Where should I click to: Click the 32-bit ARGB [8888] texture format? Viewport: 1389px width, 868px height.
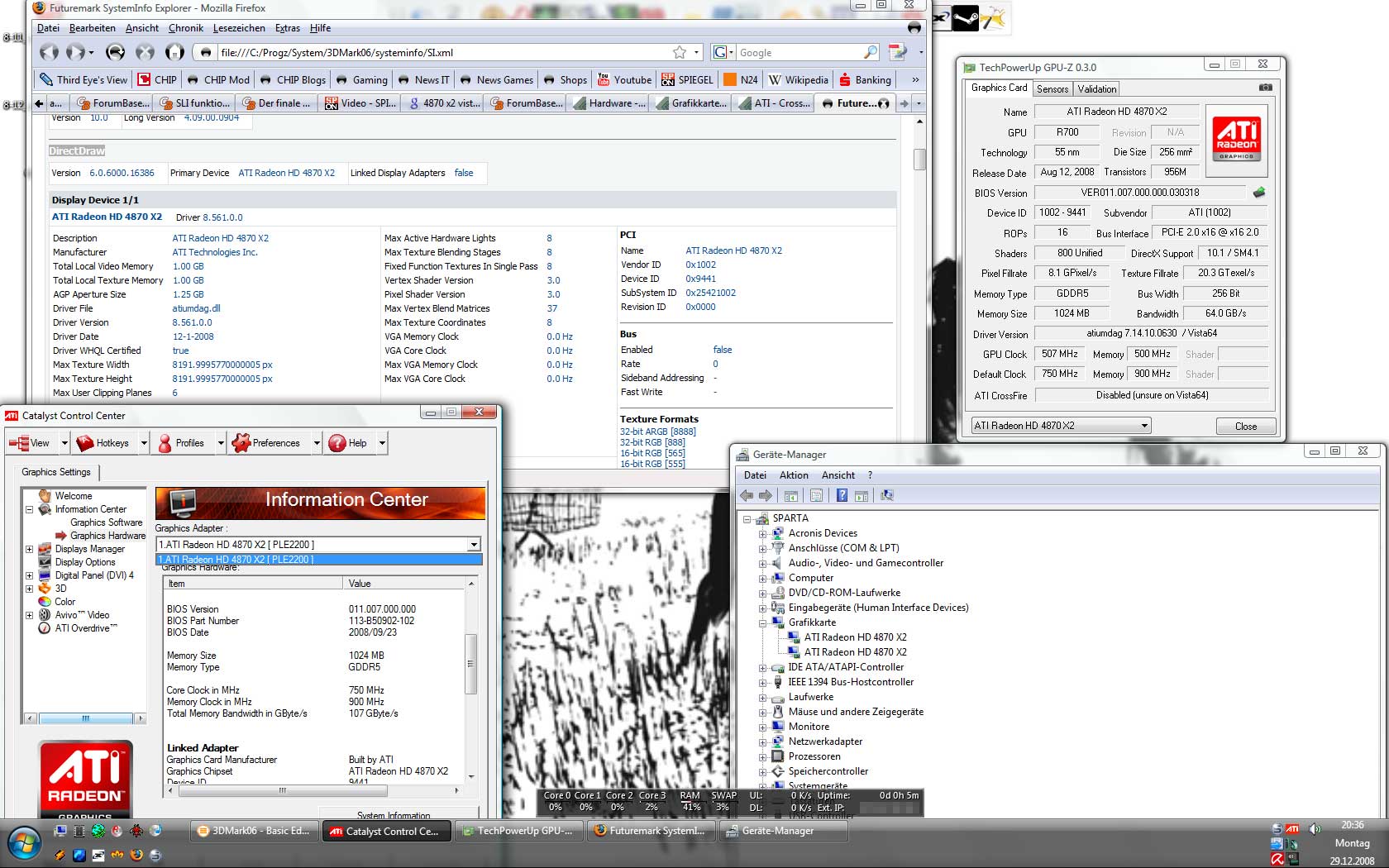click(x=658, y=432)
